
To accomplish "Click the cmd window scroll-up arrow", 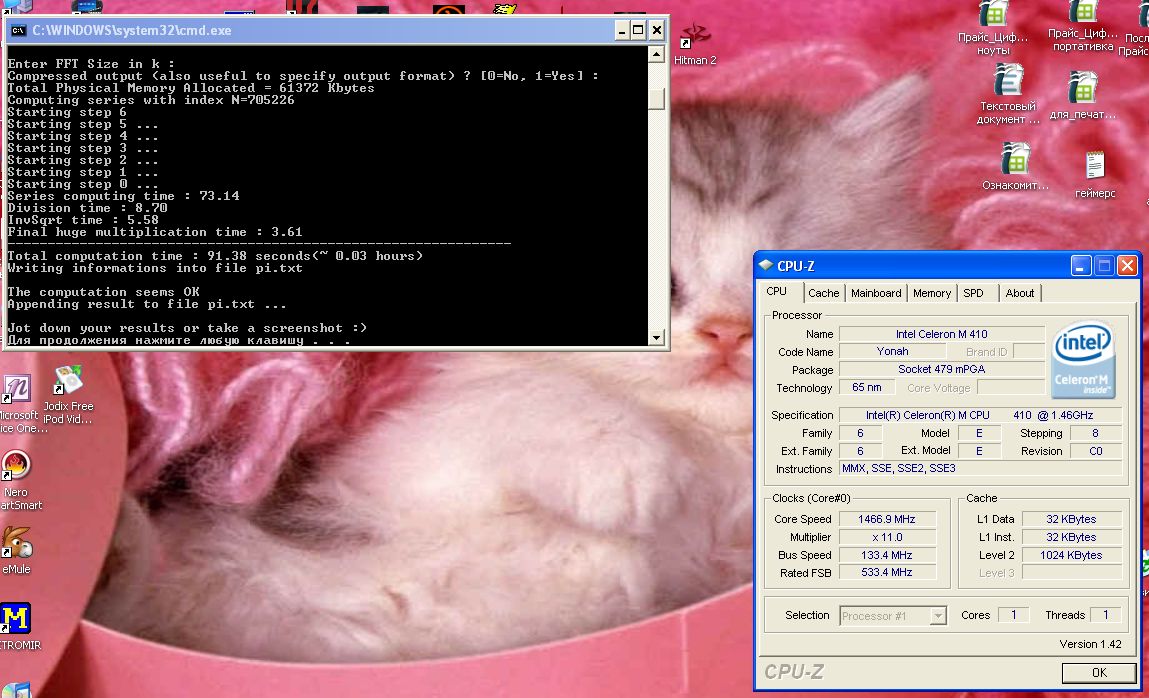I will 656,54.
